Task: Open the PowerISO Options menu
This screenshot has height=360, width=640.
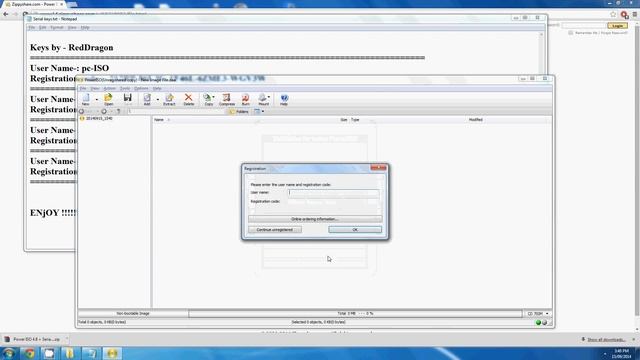Action: [x=141, y=89]
